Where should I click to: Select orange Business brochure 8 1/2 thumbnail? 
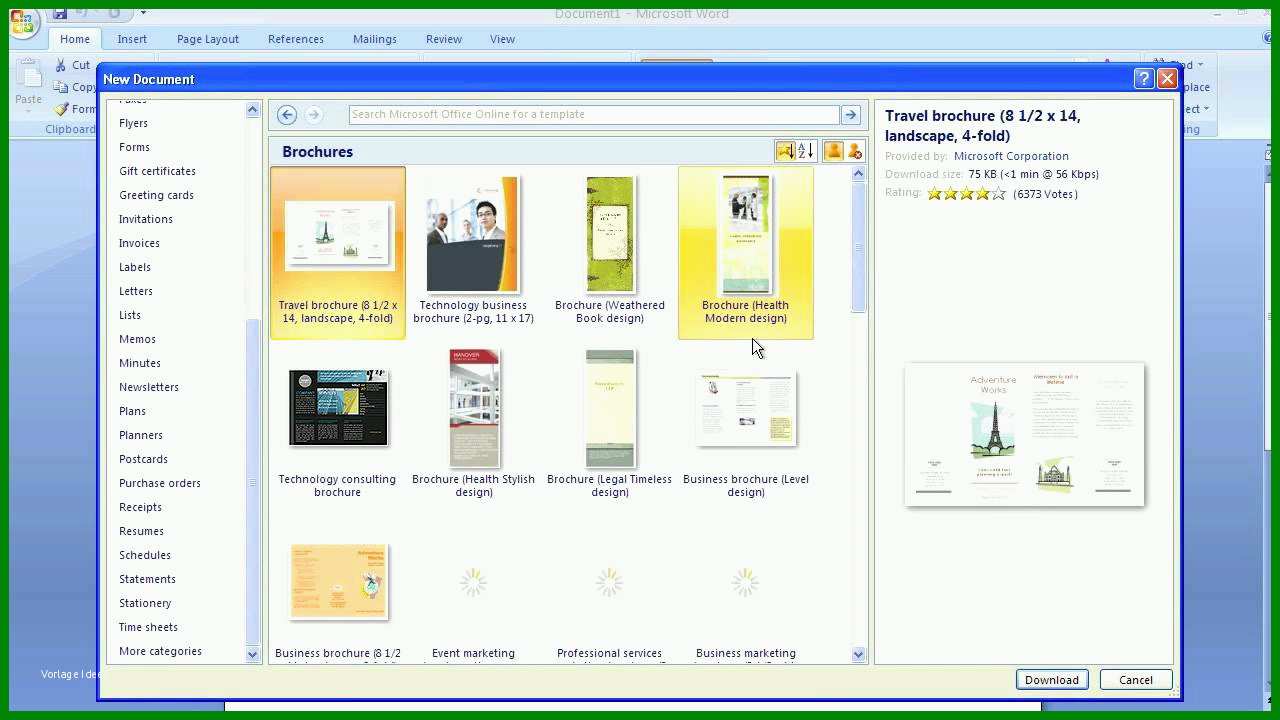[x=338, y=582]
